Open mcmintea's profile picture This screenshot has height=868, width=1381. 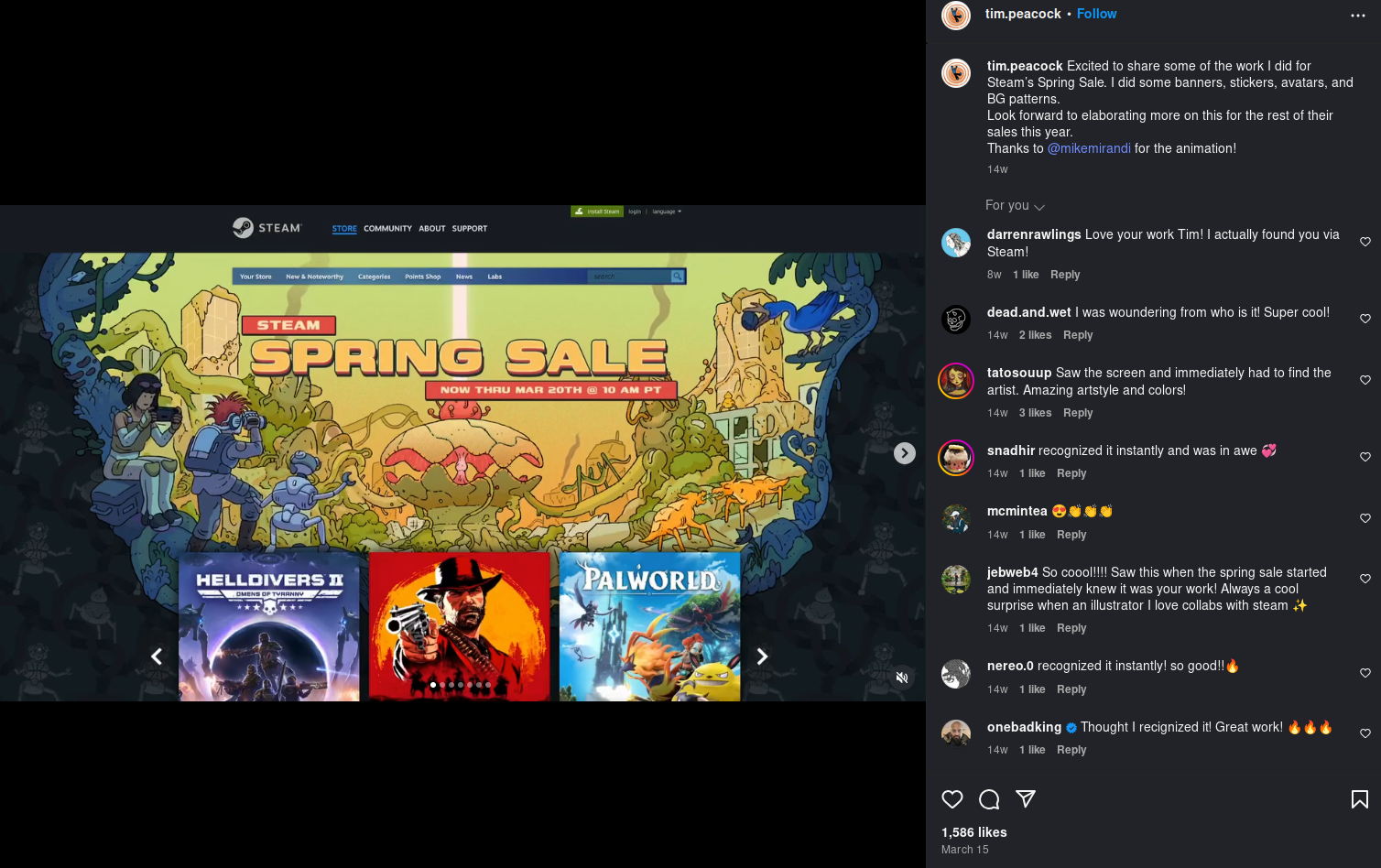[956, 518]
